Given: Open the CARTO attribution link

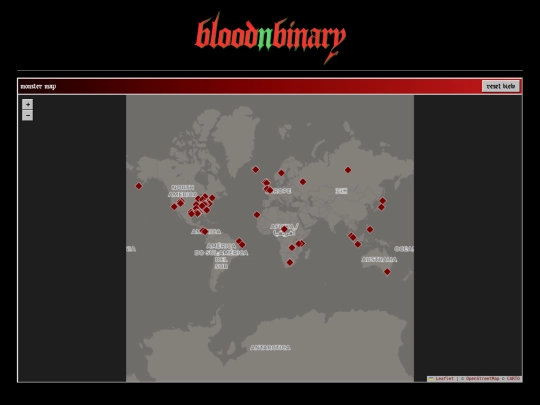Looking at the screenshot, I should 513,378.
